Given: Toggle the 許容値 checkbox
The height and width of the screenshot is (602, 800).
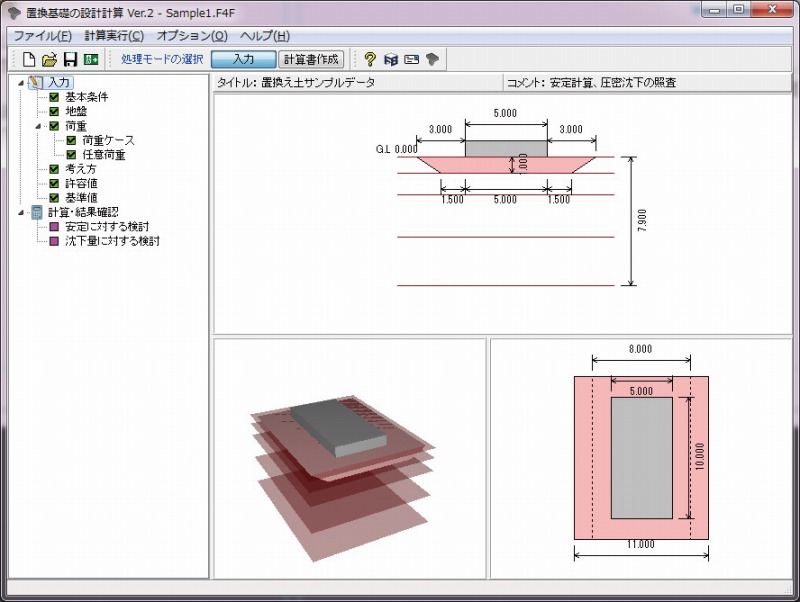Looking at the screenshot, I should point(55,184).
